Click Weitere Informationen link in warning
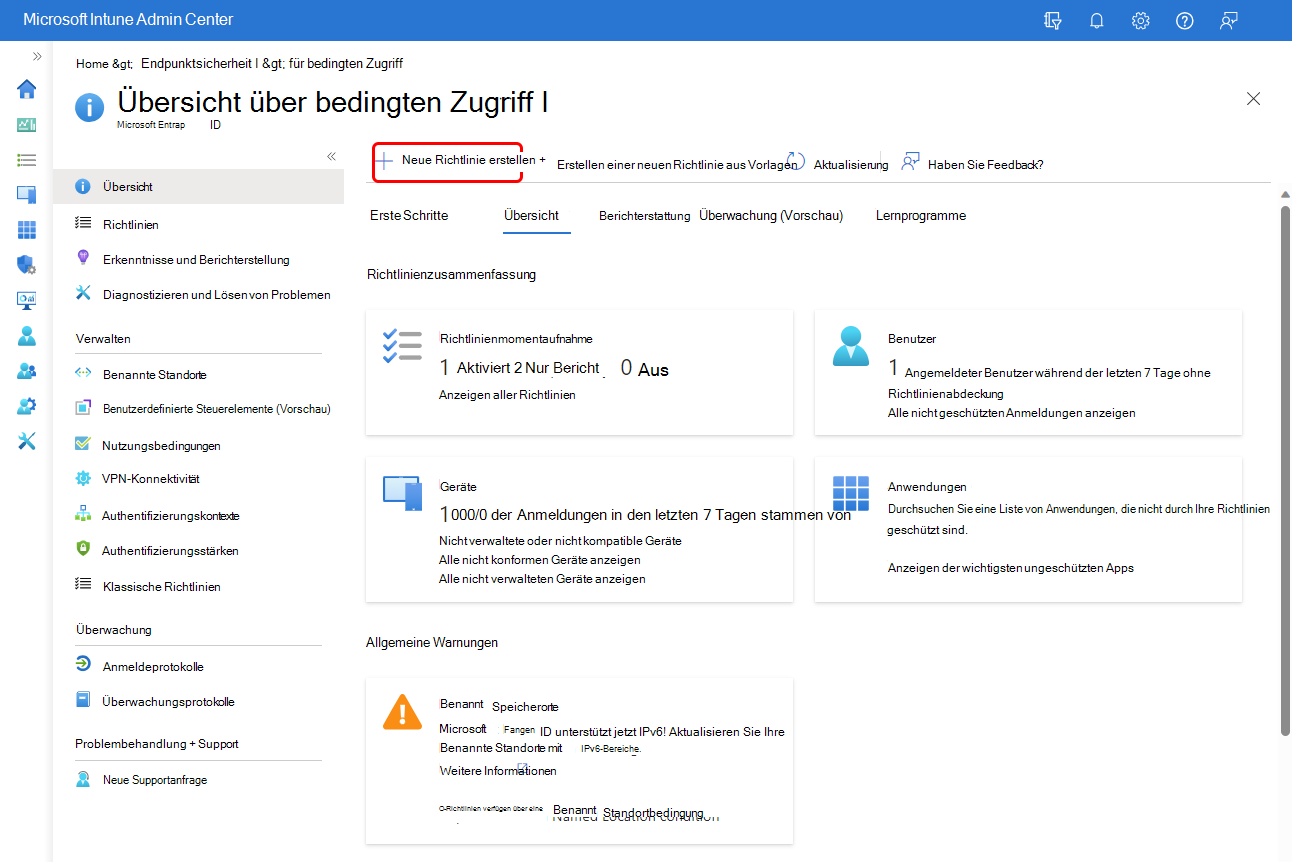The width and height of the screenshot is (1292, 862). click(498, 770)
